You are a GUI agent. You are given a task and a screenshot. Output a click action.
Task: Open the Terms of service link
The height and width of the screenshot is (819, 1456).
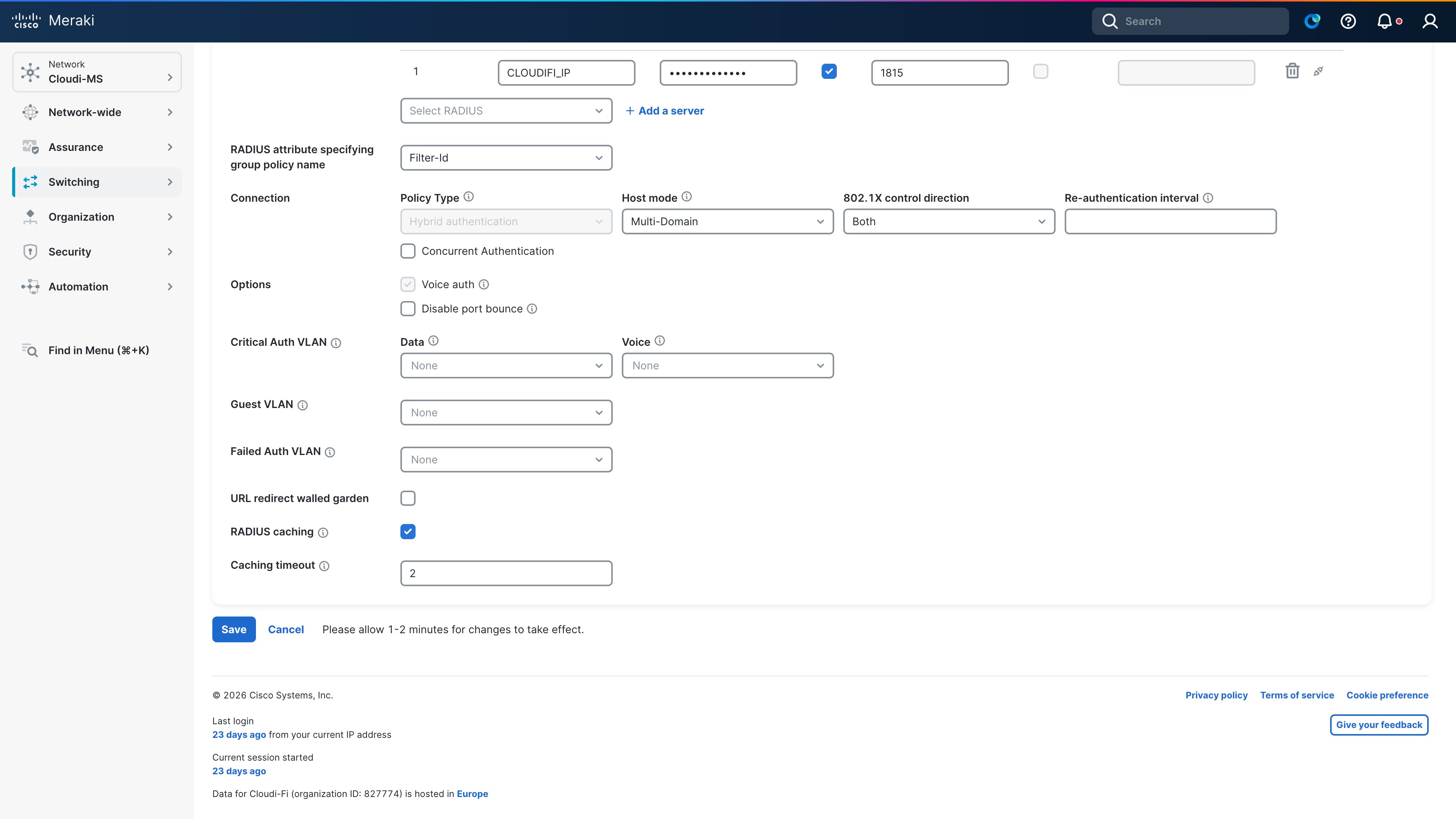point(1297,695)
